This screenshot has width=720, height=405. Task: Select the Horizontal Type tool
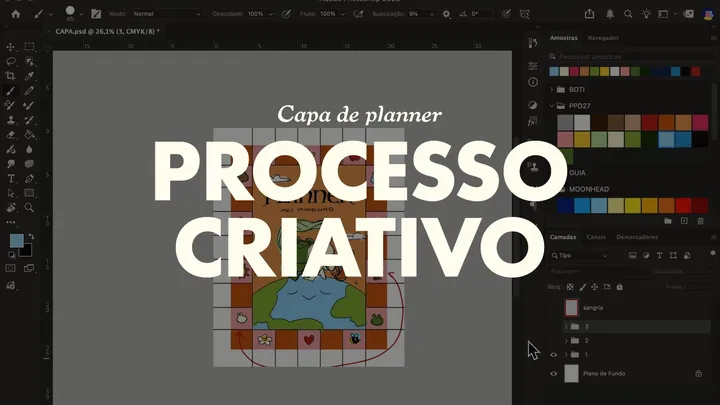point(11,179)
